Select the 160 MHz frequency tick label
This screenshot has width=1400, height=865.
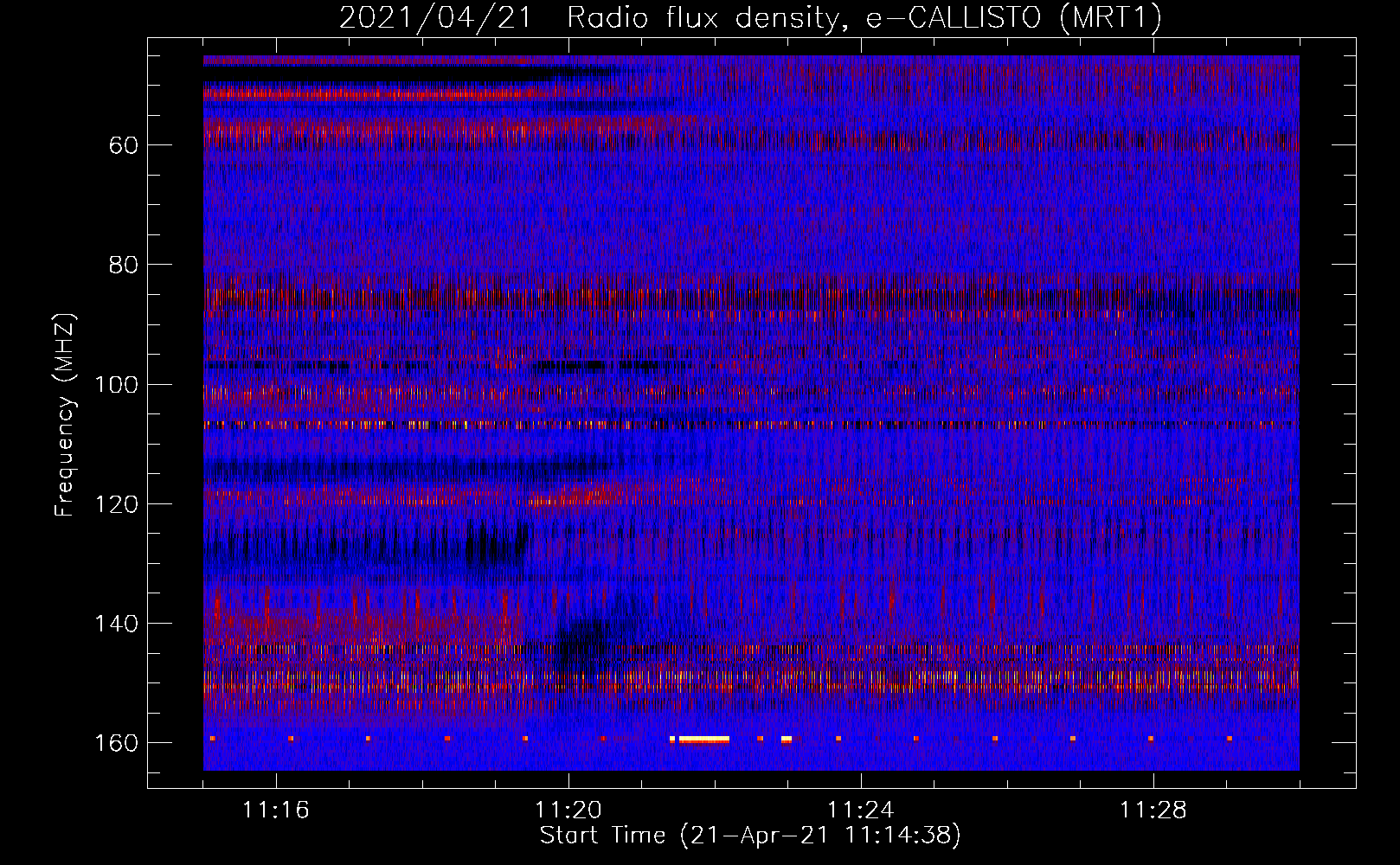pos(116,743)
